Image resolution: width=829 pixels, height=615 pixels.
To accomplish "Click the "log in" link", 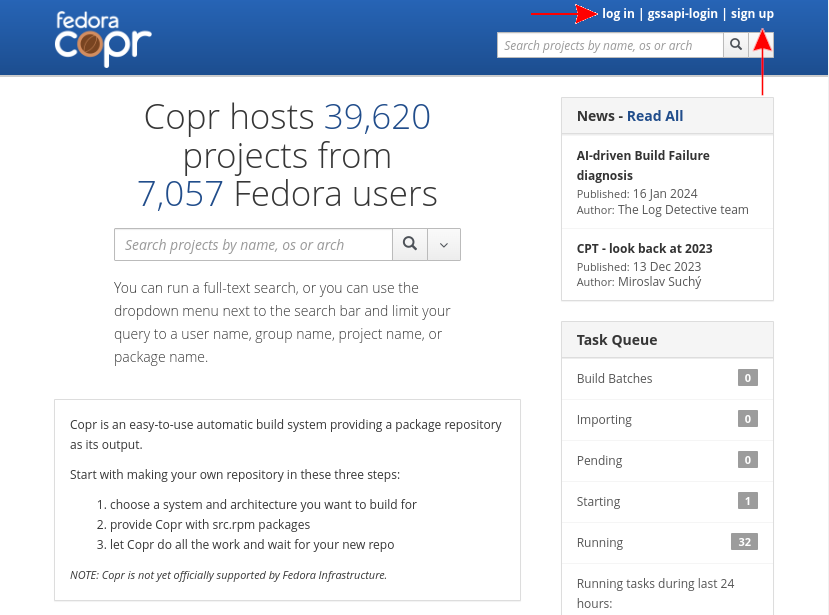I will (617, 13).
